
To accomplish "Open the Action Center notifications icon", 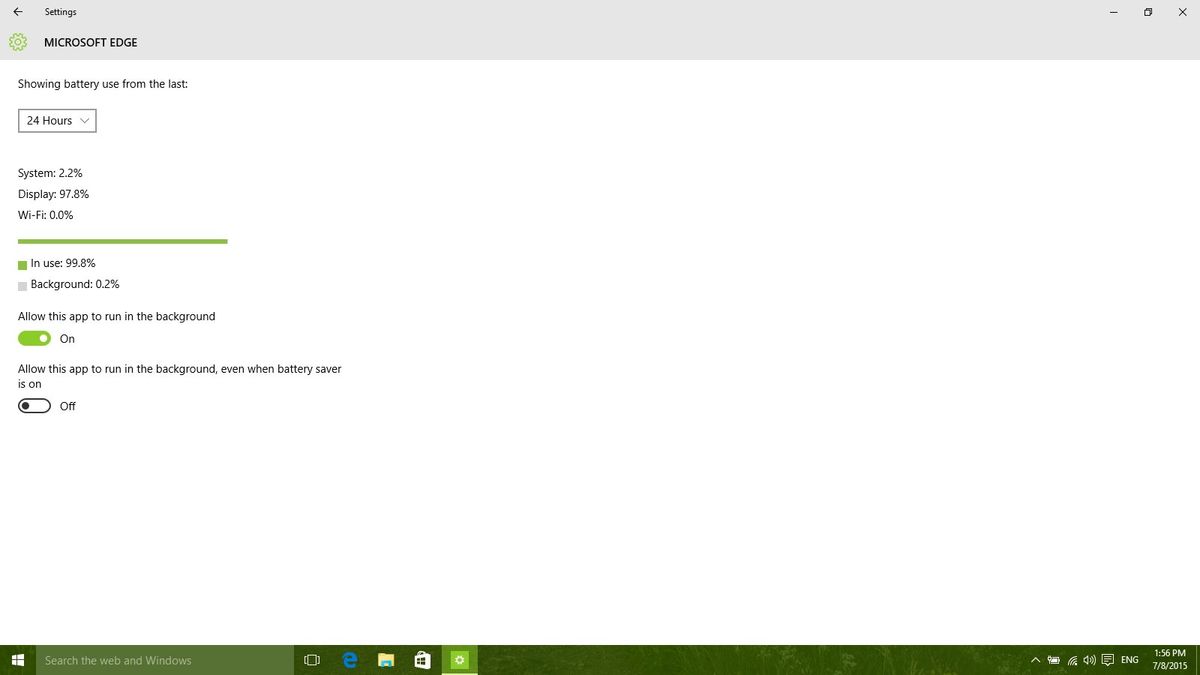I will click(1106, 660).
